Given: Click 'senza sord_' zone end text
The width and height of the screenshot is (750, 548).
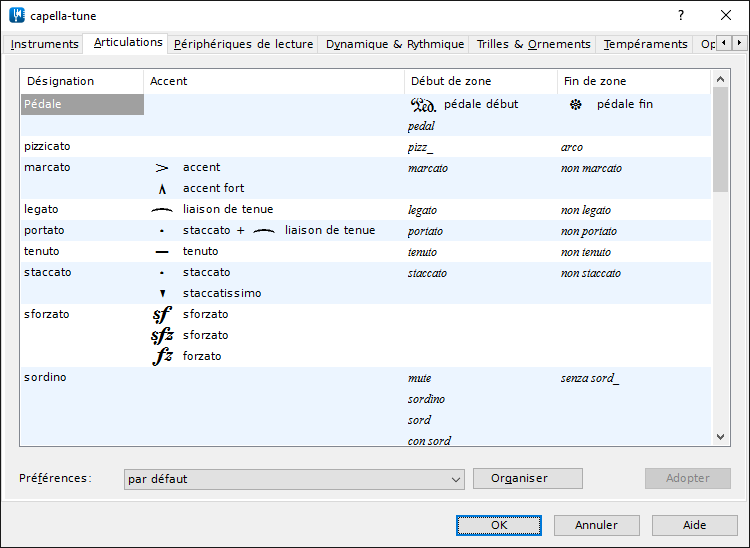Looking at the screenshot, I should (x=590, y=378).
